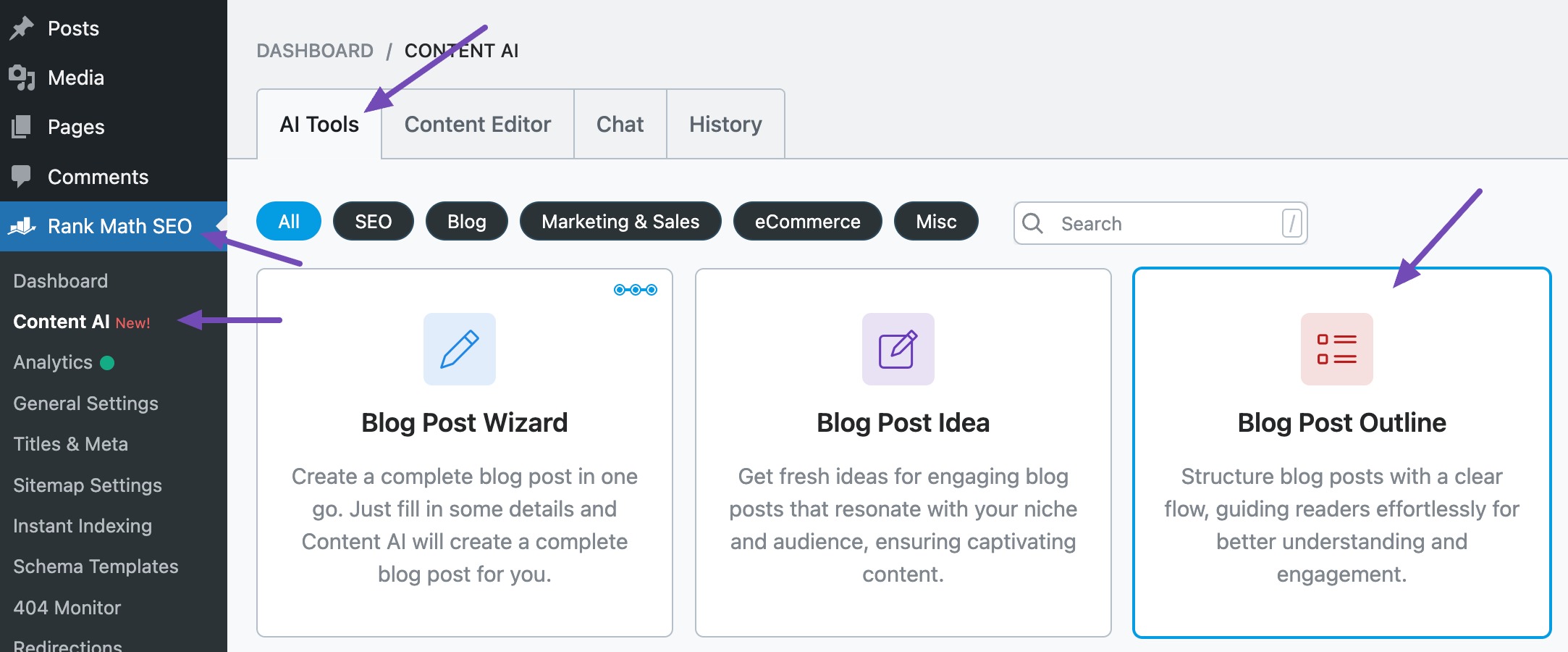
Task: Click the Blog Post Outline list icon
Action: tap(1337, 349)
